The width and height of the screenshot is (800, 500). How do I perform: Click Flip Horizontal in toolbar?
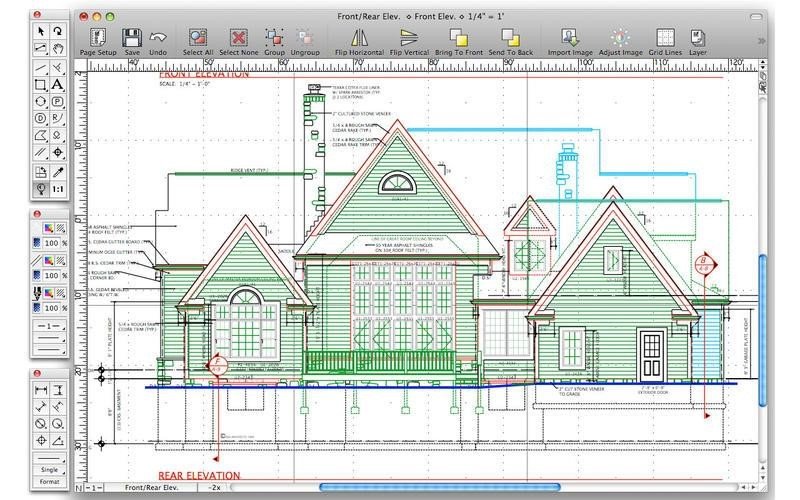pyautogui.click(x=359, y=42)
